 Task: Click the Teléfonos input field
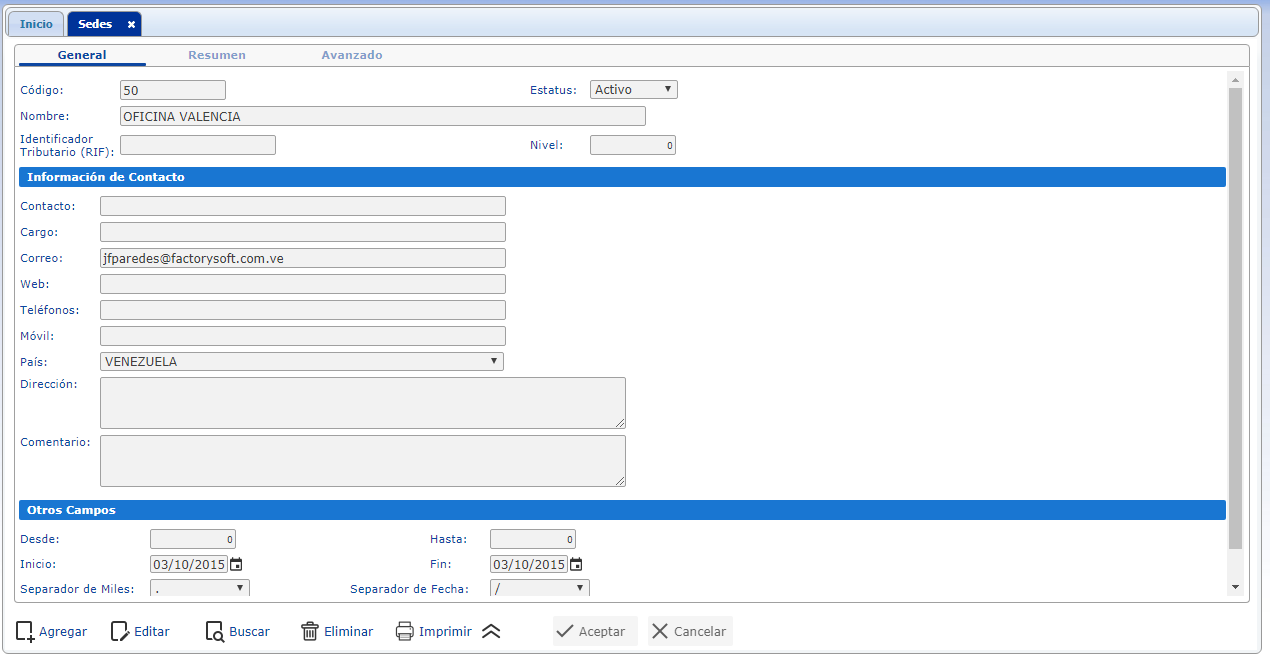point(303,310)
